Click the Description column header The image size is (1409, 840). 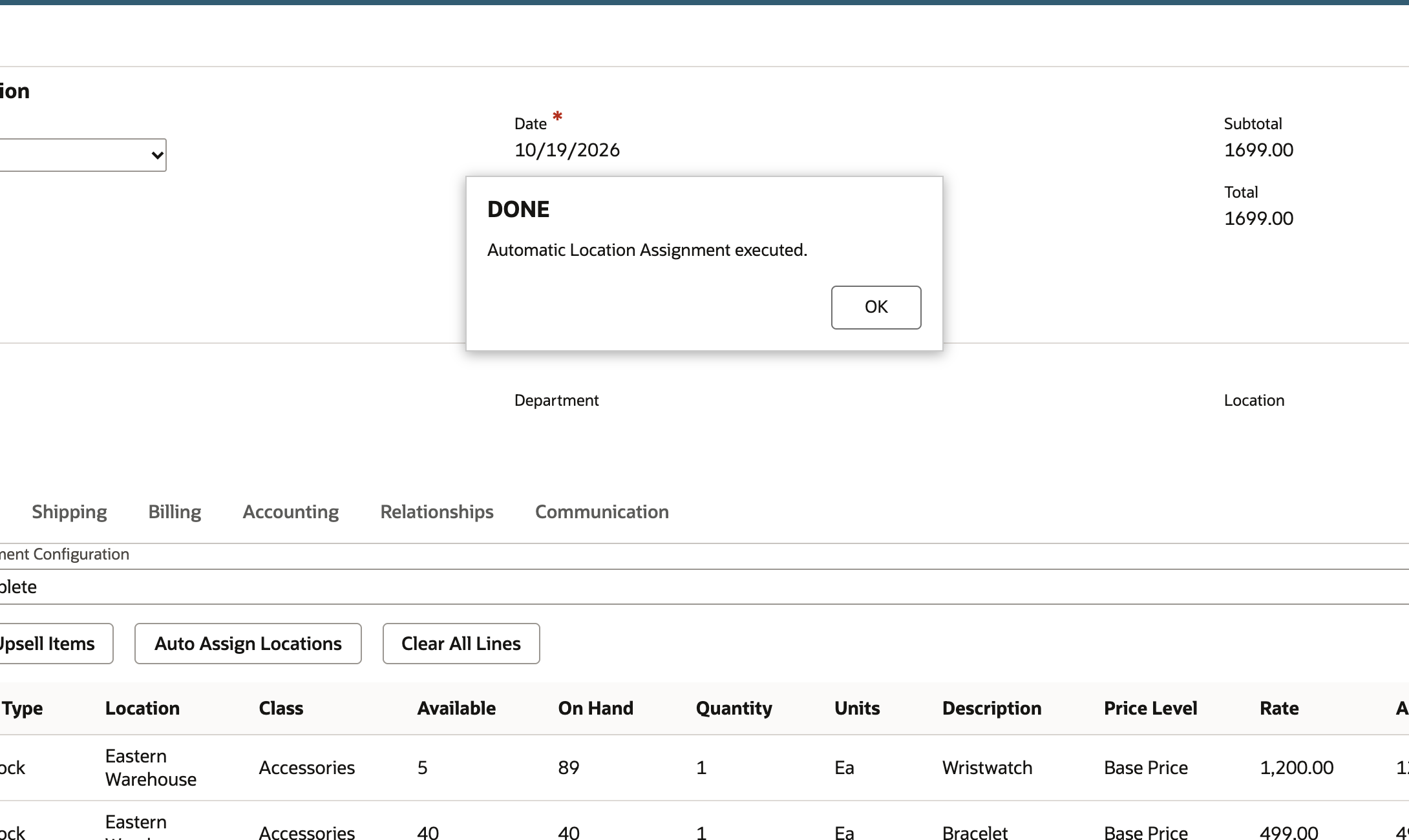991,708
